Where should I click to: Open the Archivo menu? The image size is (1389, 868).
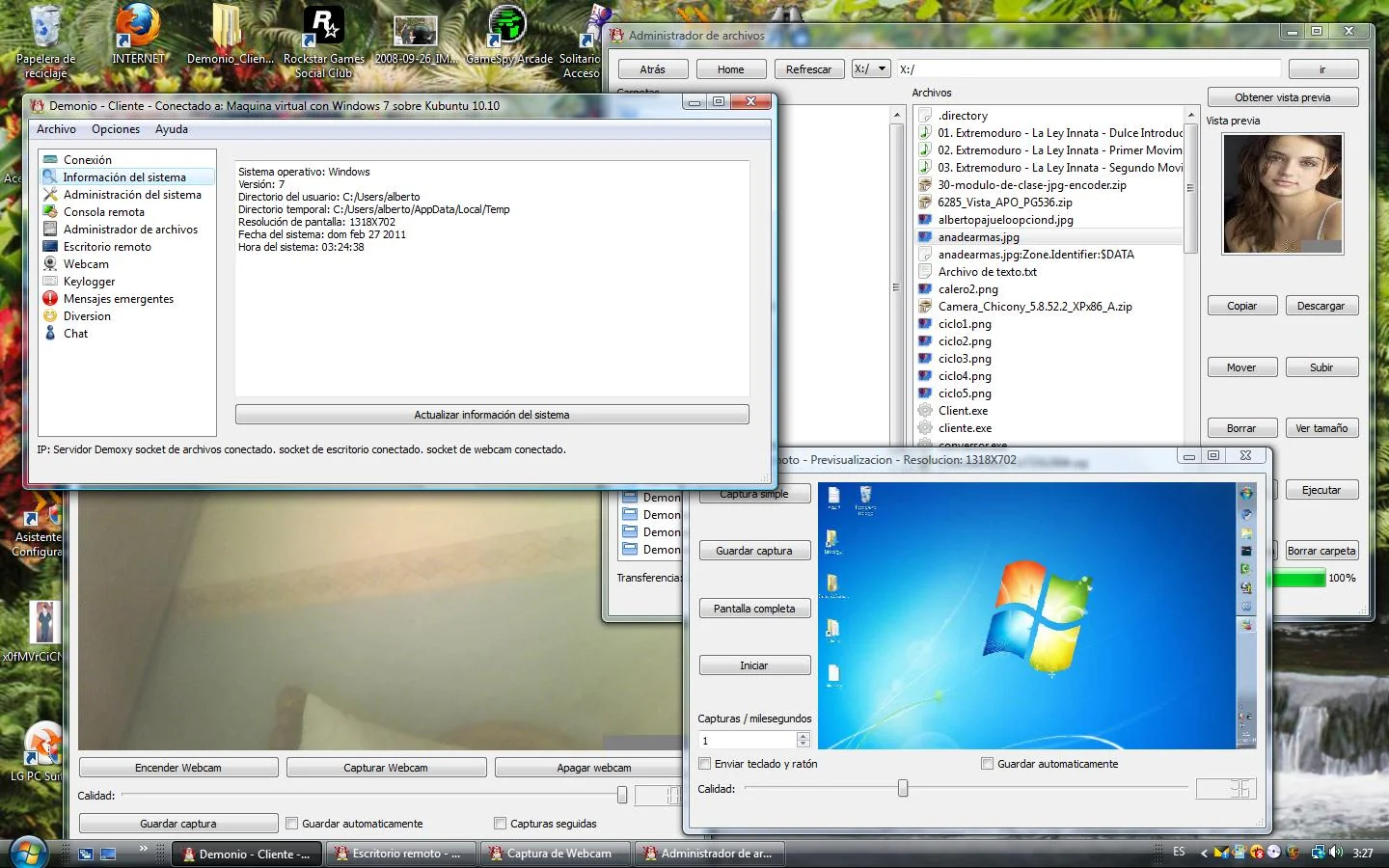[x=56, y=129]
